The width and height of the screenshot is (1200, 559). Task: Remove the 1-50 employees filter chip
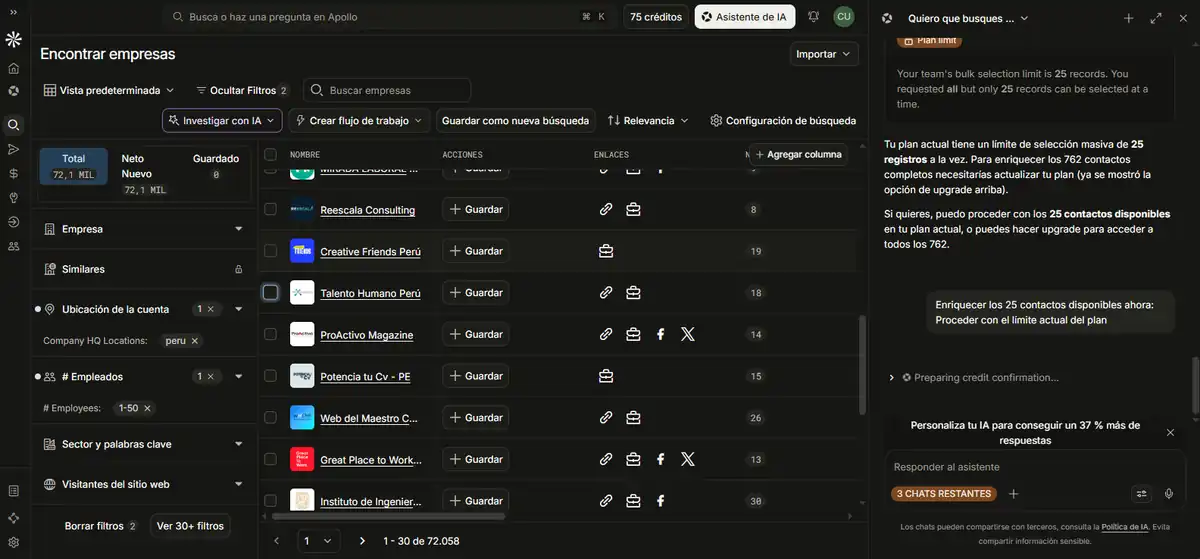point(147,408)
